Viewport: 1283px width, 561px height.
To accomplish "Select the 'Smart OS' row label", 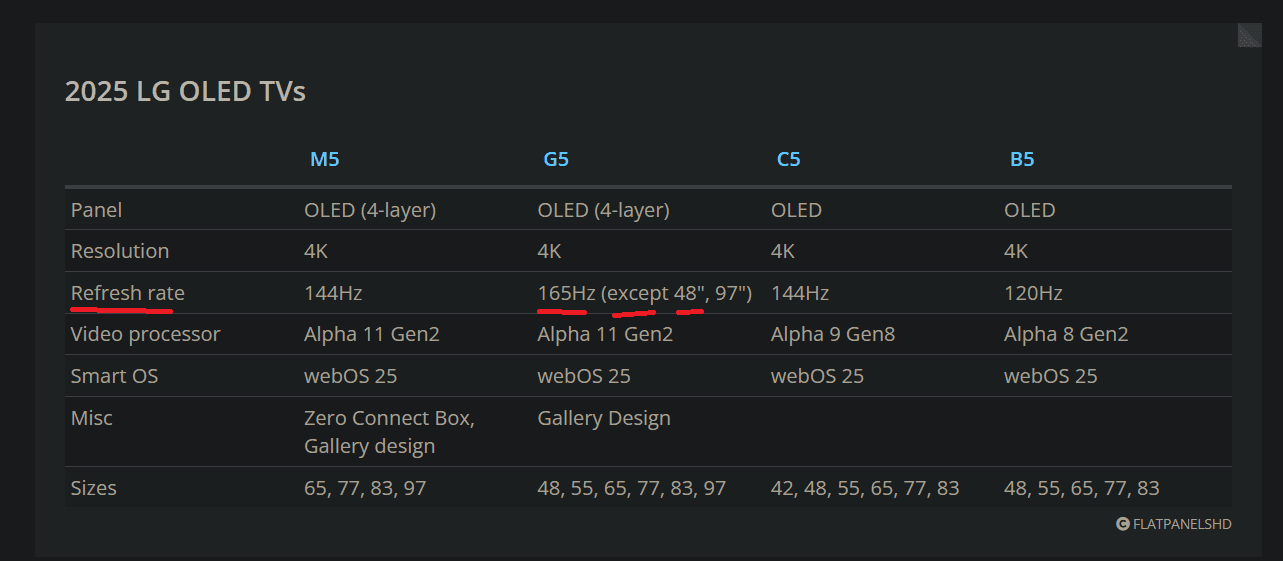I will (115, 376).
